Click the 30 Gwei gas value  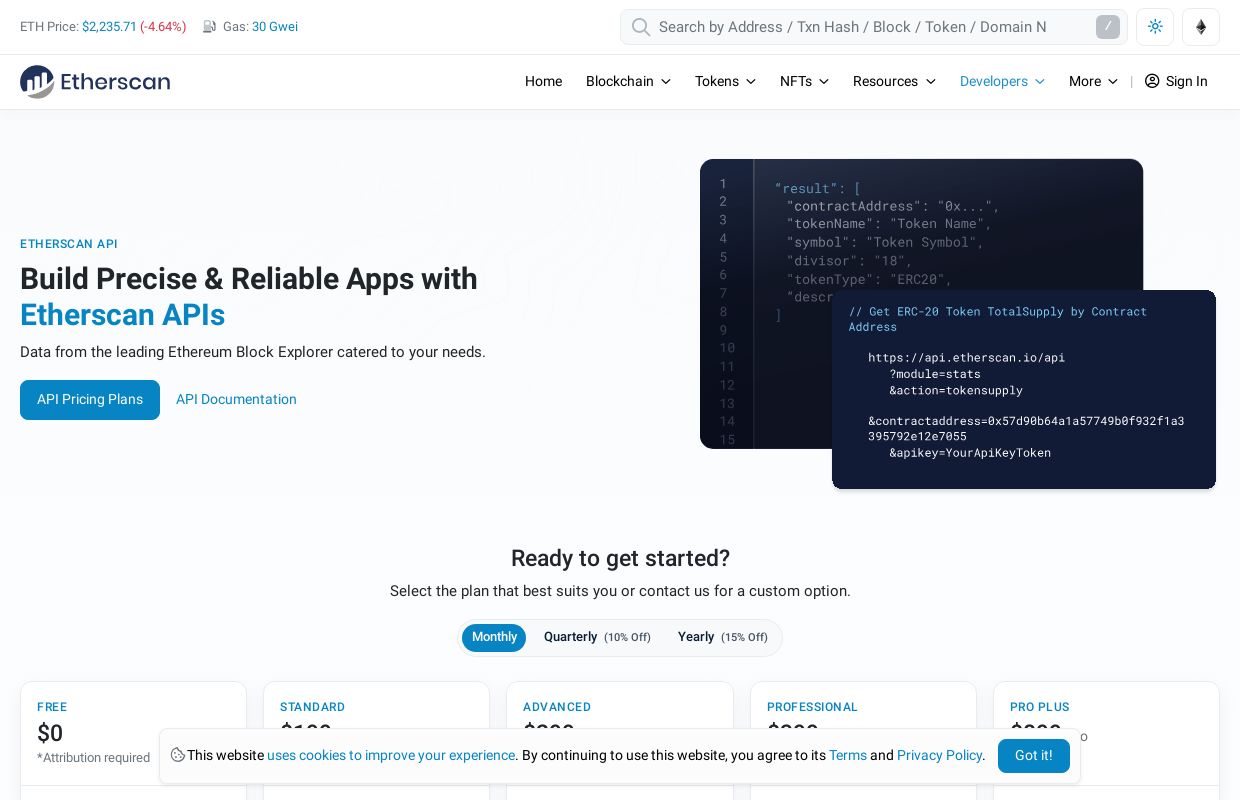pyautogui.click(x=275, y=27)
